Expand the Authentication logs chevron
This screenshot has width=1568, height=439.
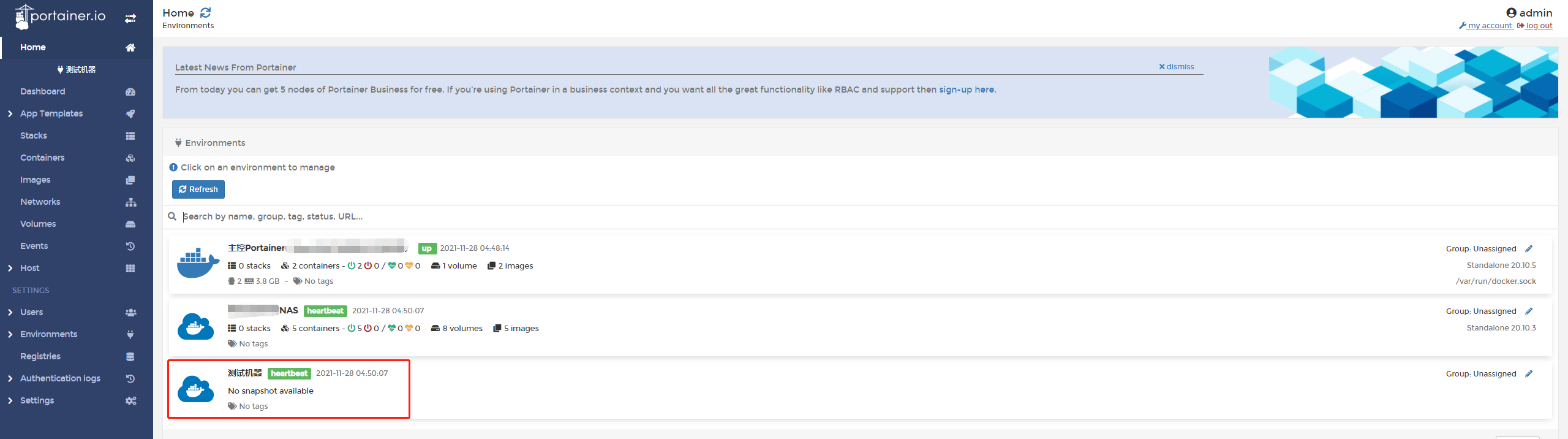[x=10, y=378]
